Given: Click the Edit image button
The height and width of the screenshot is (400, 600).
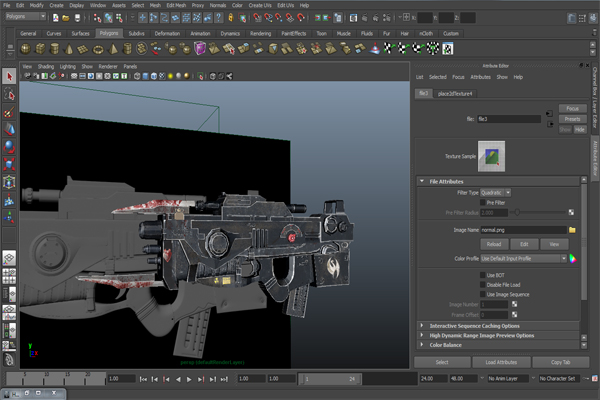Looking at the screenshot, I should tap(524, 244).
